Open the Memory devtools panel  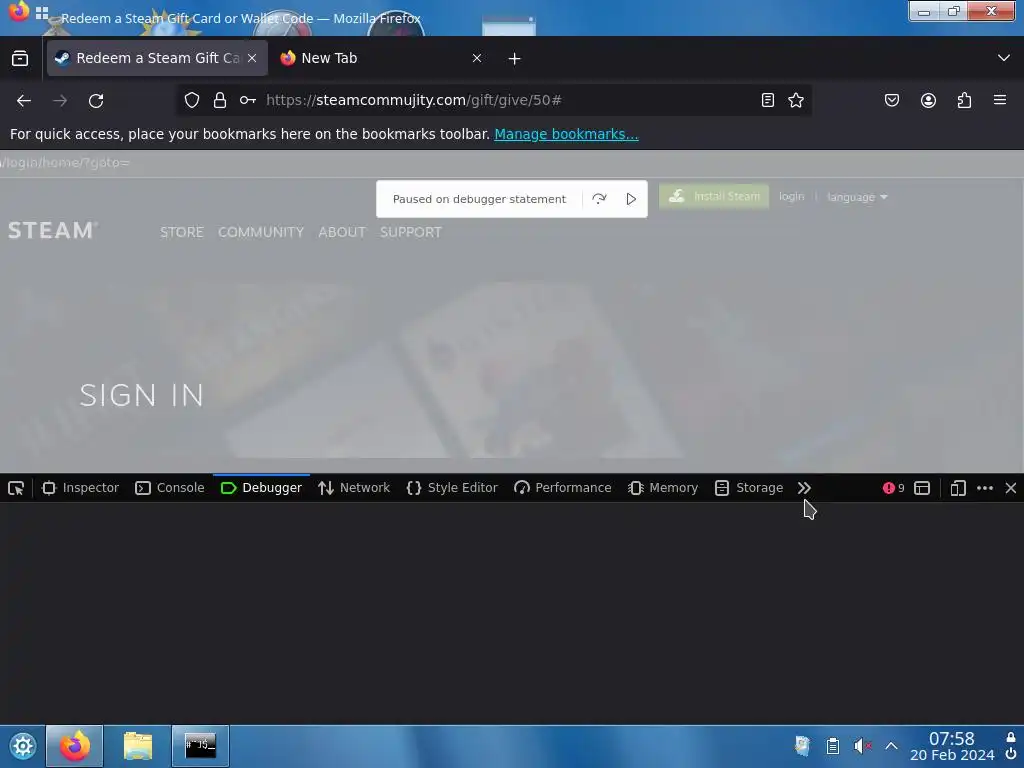pos(663,488)
